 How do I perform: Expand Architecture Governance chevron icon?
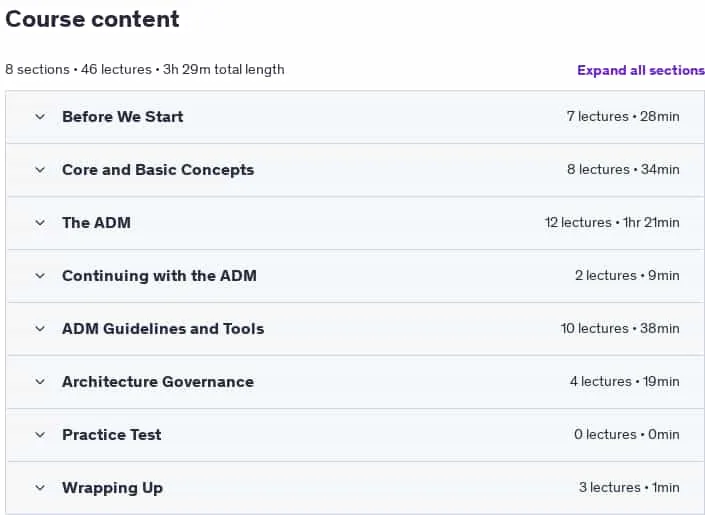40,382
